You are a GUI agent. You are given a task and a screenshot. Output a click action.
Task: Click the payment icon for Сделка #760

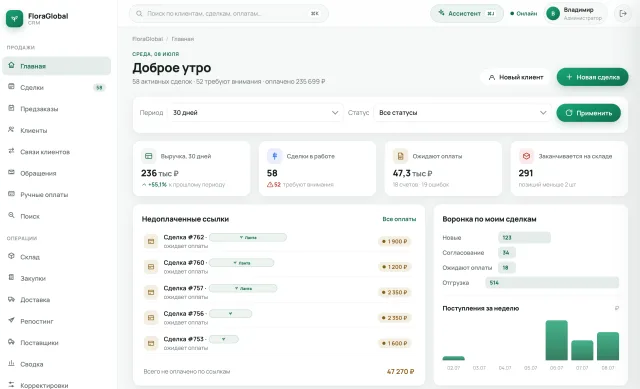pos(151,267)
